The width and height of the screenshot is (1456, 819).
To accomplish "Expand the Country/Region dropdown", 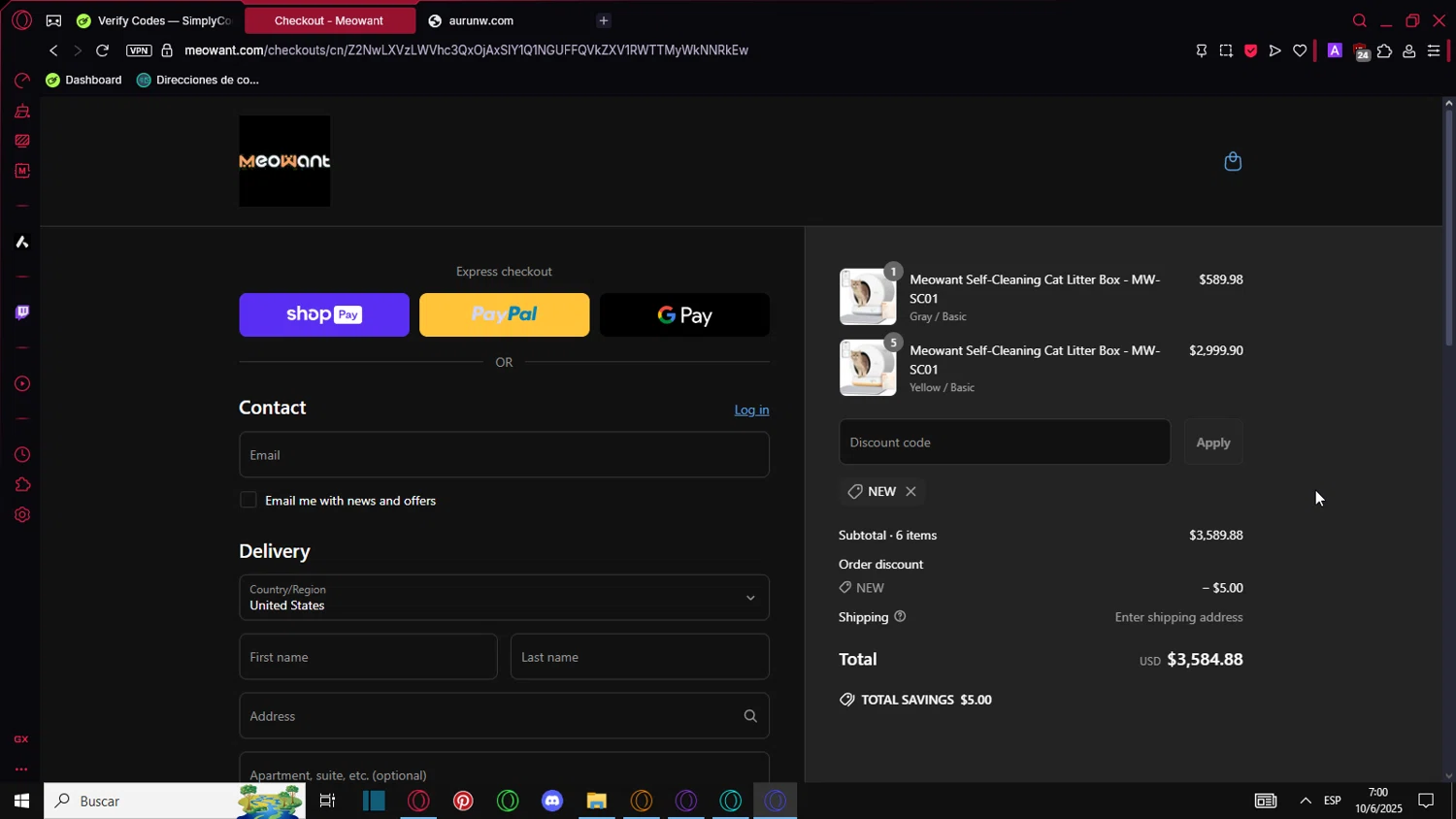I will (504, 598).
